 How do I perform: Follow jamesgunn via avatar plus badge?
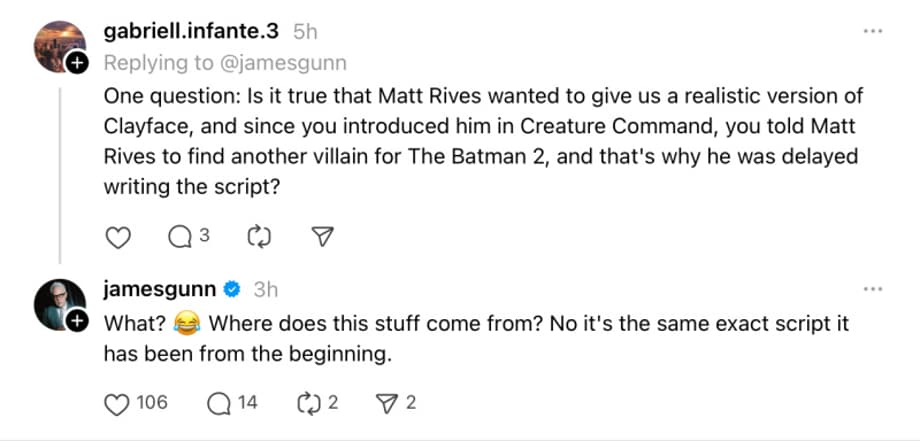[77, 320]
